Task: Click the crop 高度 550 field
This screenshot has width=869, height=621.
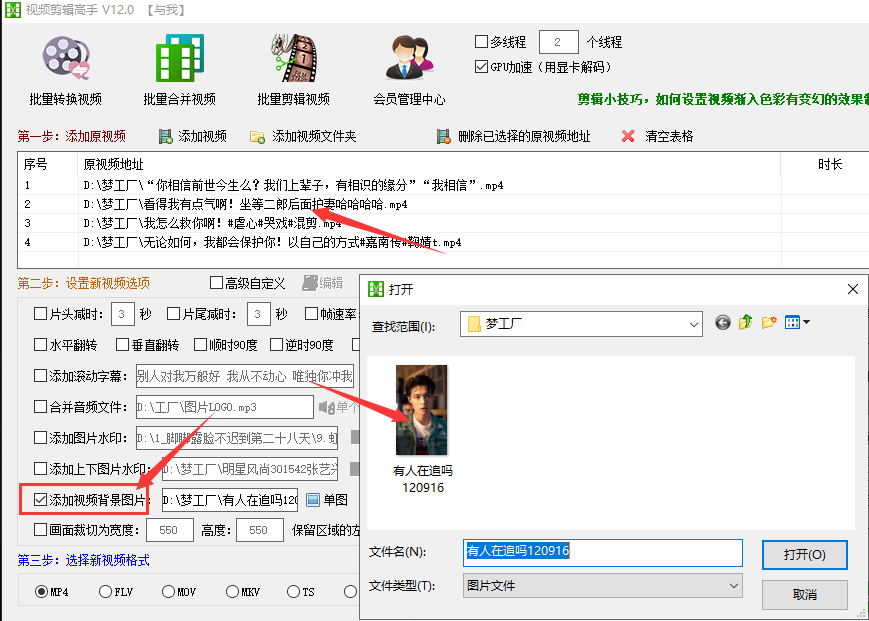Action: pyautogui.click(x=260, y=530)
